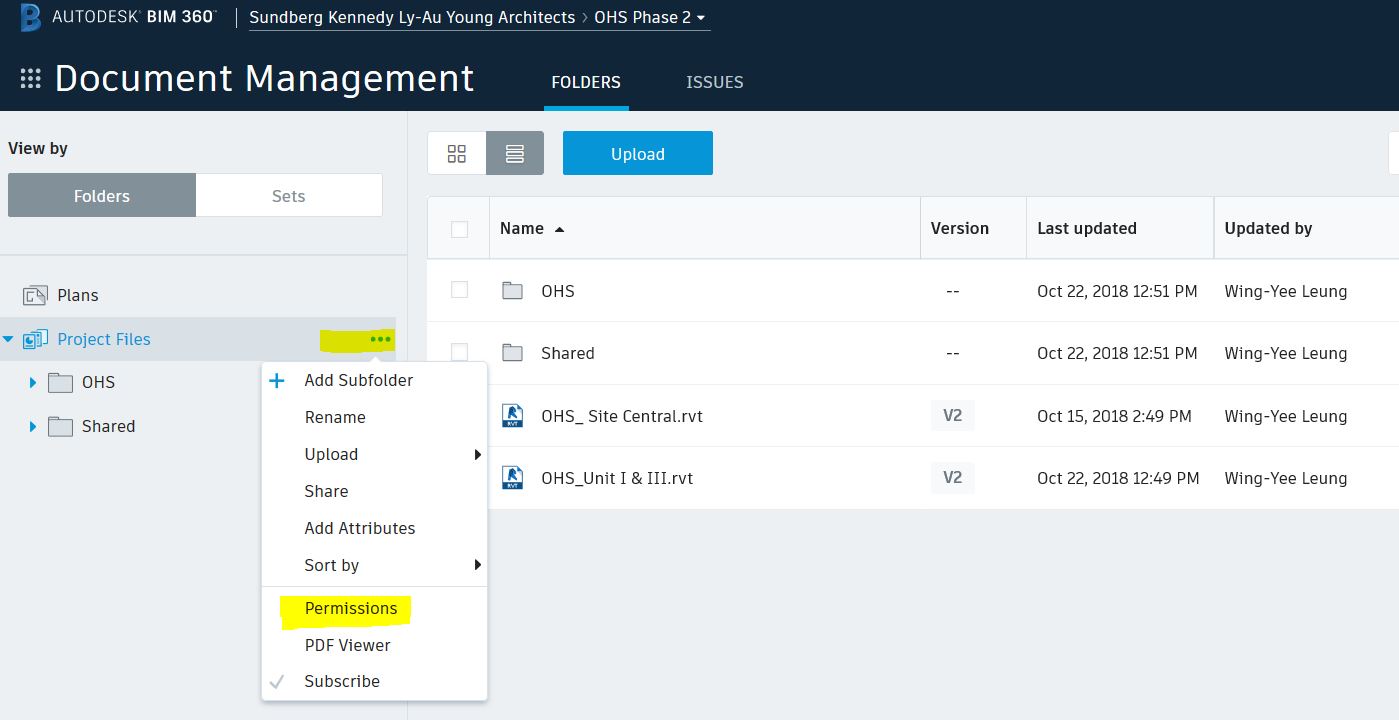Expand the OHS folder in tree
This screenshot has height=720, width=1399.
point(33,383)
